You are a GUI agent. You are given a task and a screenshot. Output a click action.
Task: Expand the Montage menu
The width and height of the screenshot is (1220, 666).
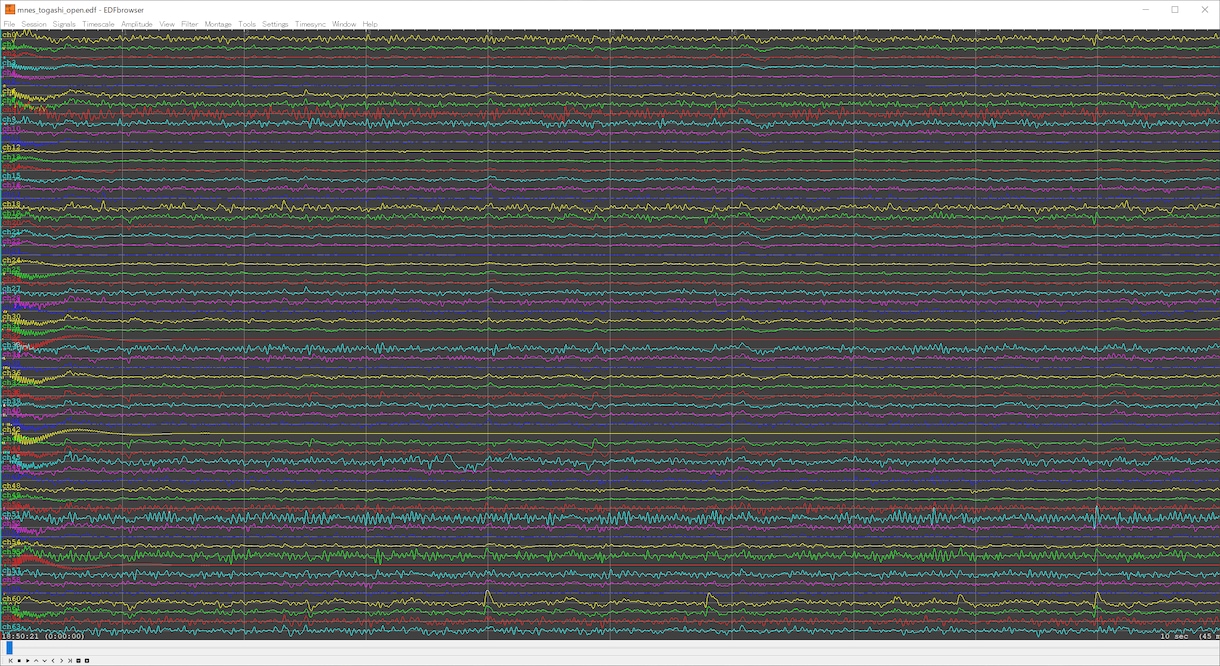pyautogui.click(x=218, y=24)
